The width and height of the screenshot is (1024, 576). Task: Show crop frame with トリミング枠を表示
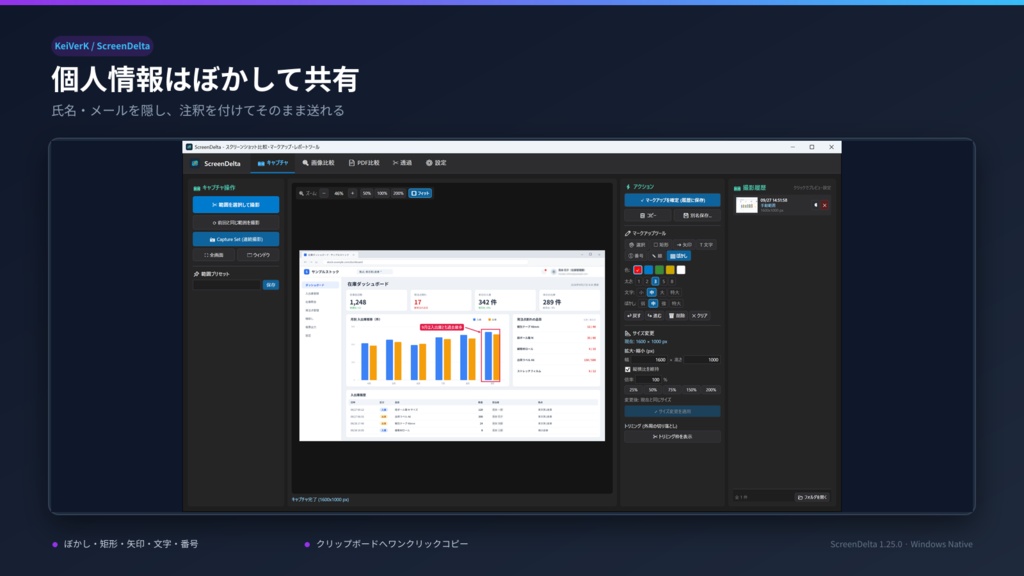click(x=672, y=436)
